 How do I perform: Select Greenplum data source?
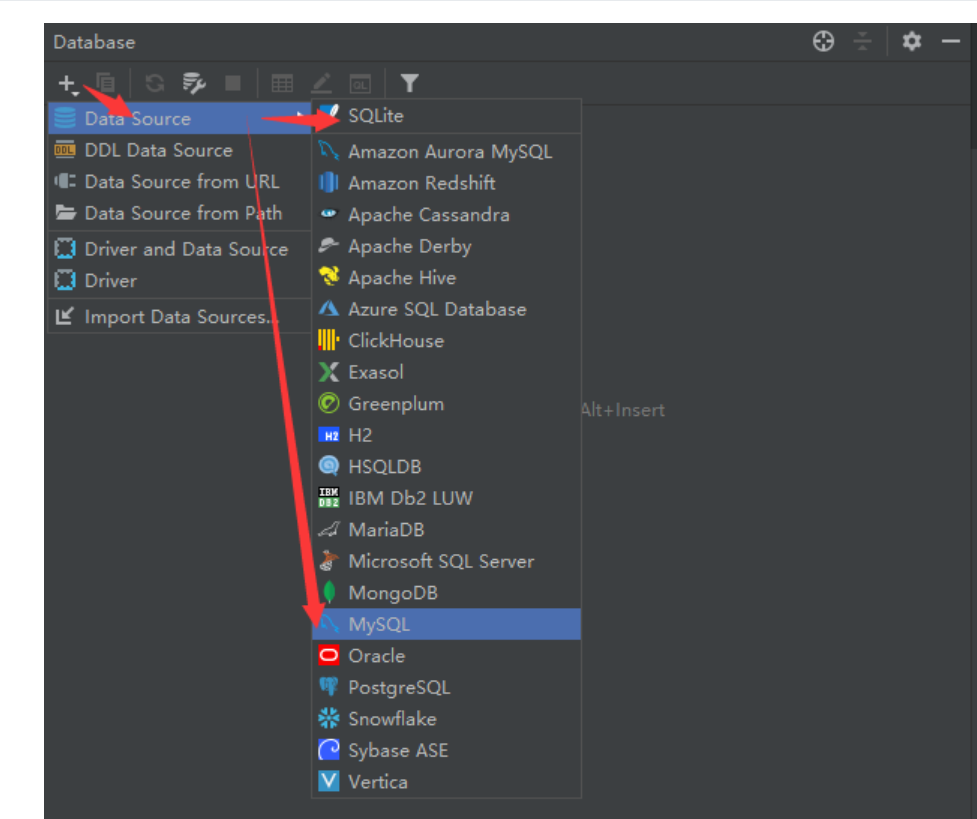446,403
